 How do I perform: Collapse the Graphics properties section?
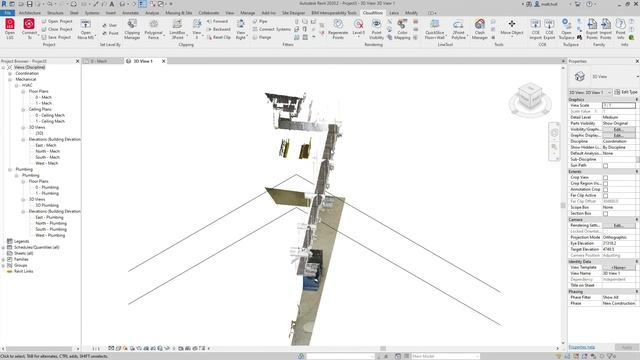pos(637,100)
